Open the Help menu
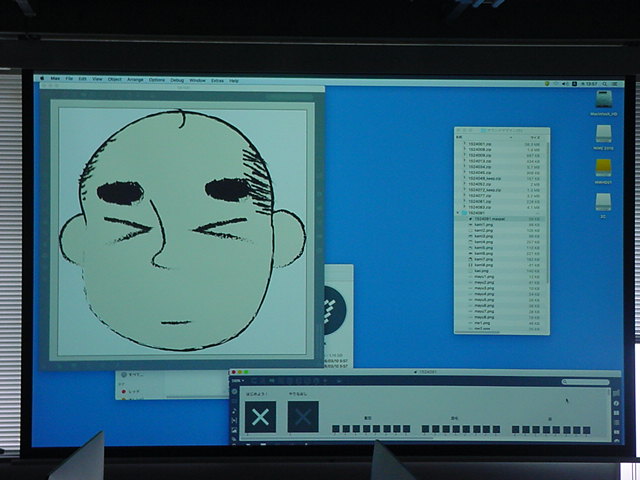Viewport: 640px width, 480px height. click(233, 81)
